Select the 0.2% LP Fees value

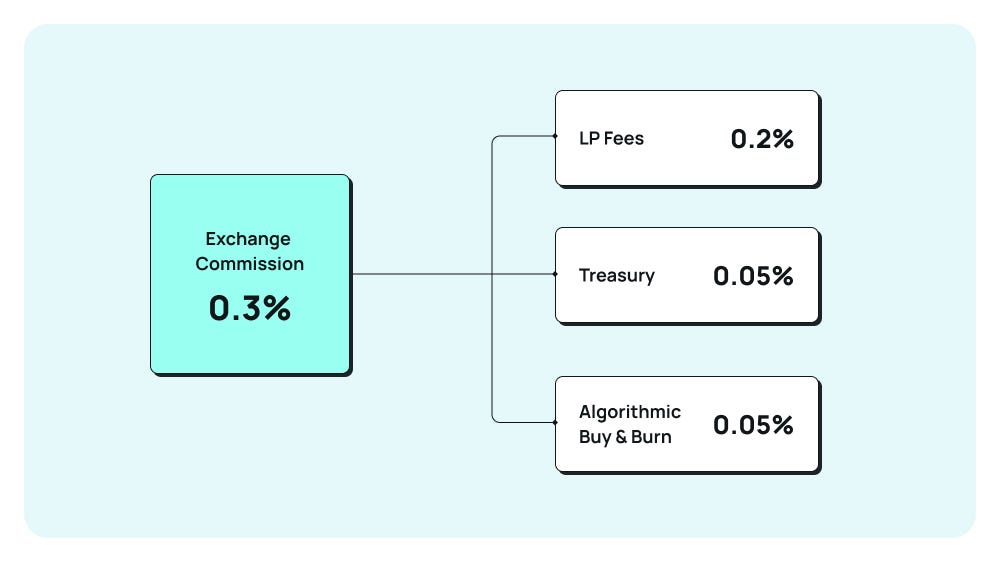[x=762, y=139]
